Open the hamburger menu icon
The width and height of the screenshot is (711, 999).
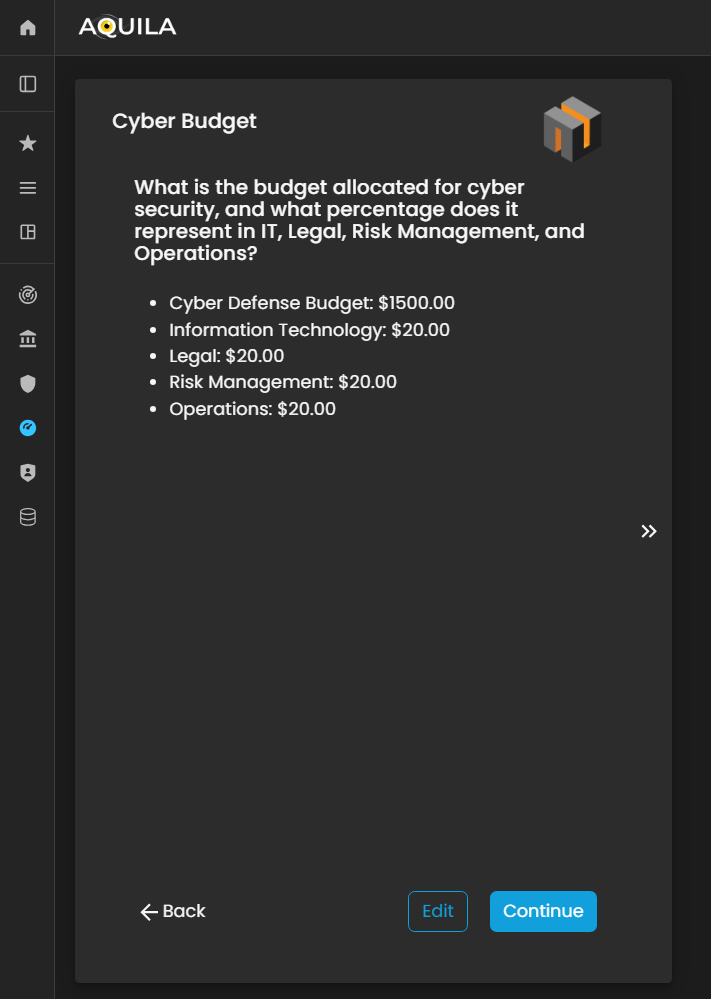point(28,188)
